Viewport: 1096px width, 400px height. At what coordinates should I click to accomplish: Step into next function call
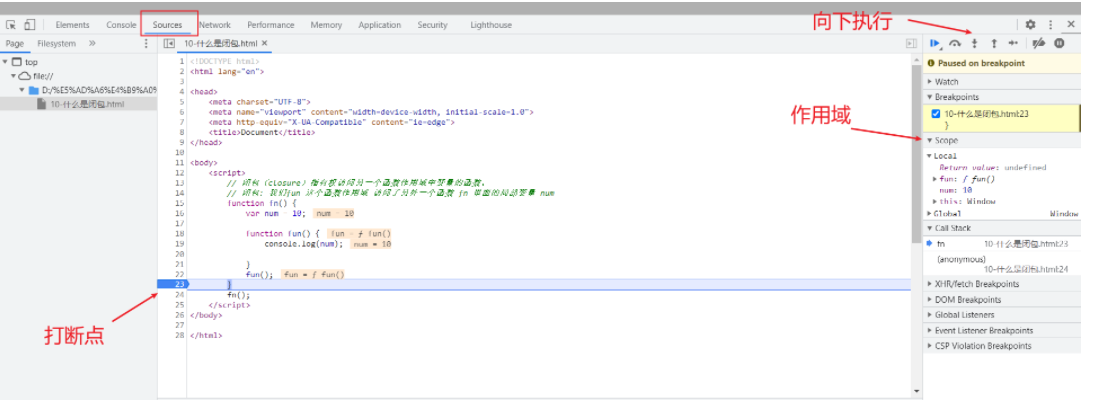point(974,43)
